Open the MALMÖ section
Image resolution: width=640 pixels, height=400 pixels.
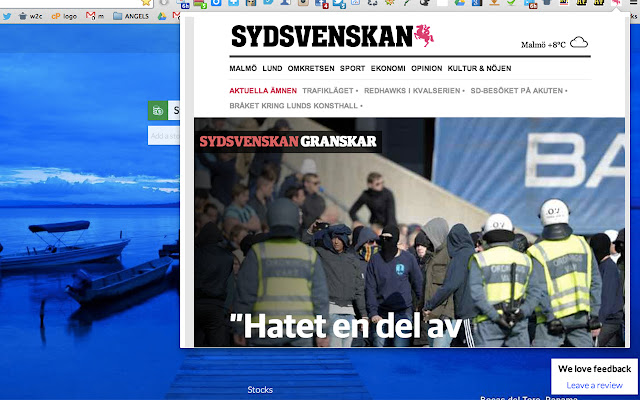coord(243,69)
